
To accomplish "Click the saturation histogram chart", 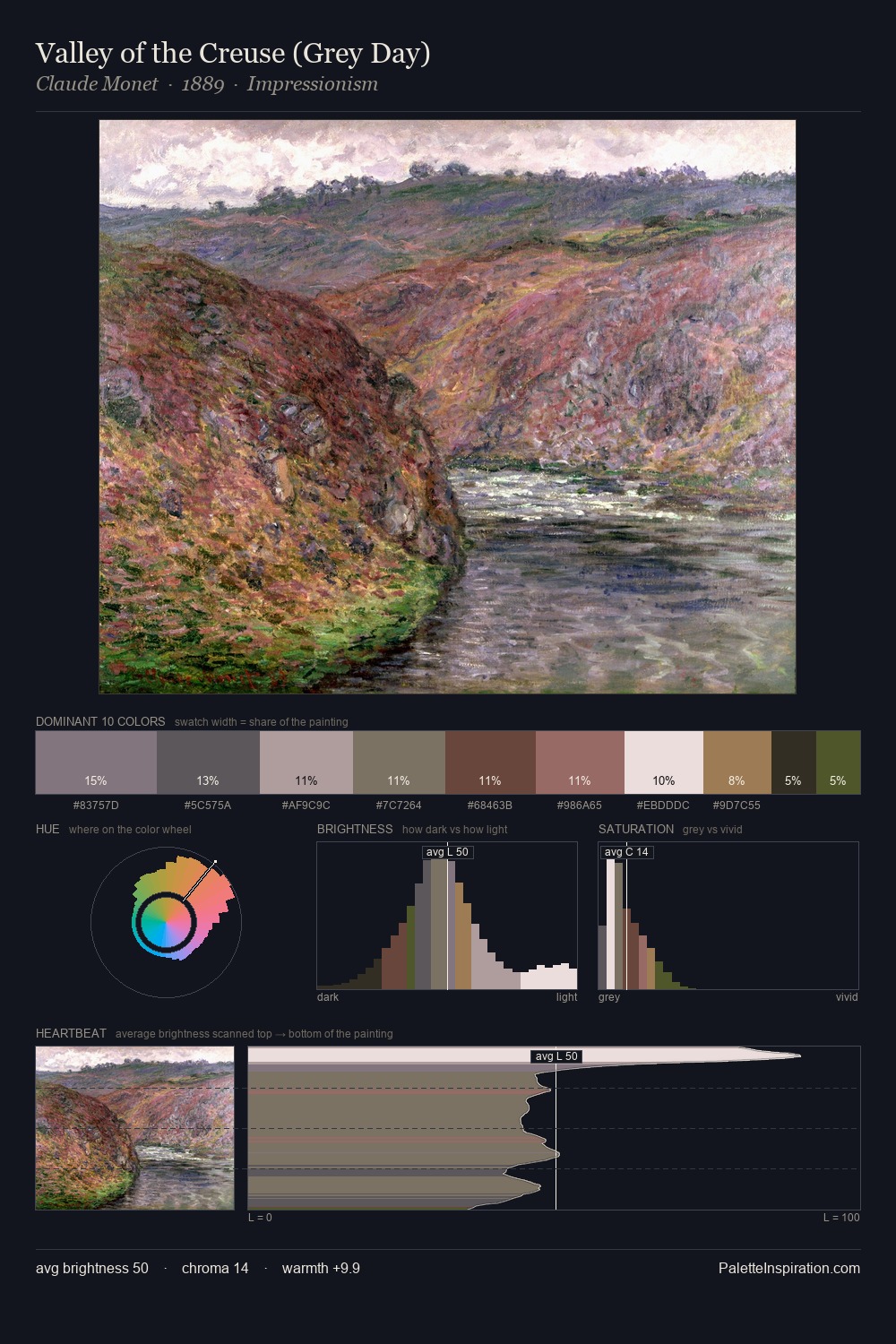I will [x=728, y=916].
